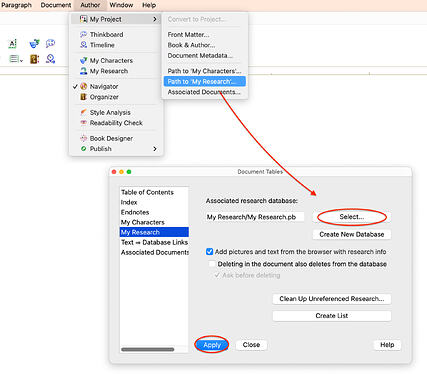Click the Thinkboard icon in Author menu

coord(83,34)
